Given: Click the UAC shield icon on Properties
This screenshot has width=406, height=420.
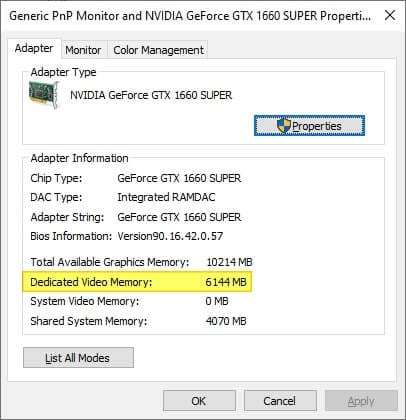Looking at the screenshot, I should coord(284,126).
